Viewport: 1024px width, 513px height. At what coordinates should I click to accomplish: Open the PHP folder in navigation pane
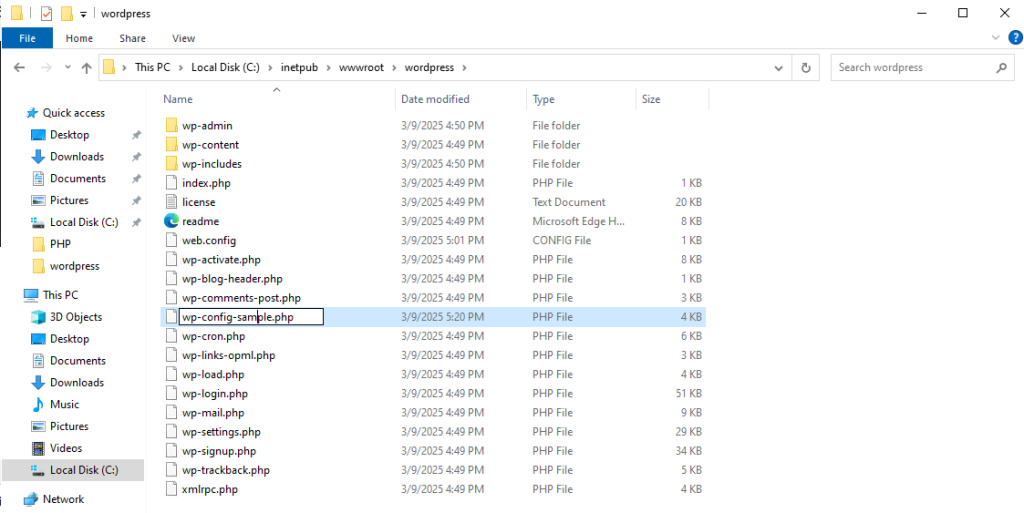pos(60,244)
